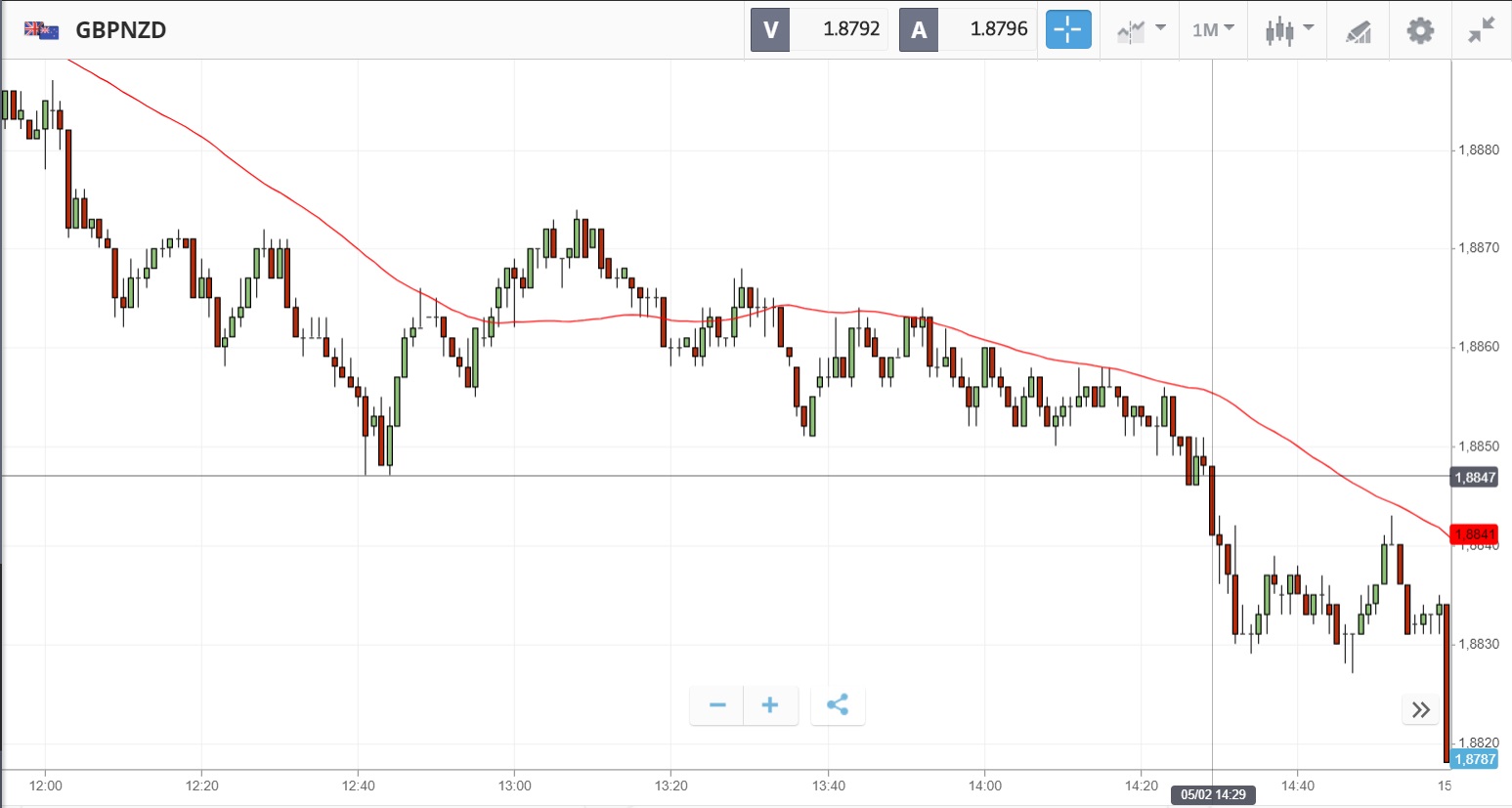Zoom out with the minus button
1512x808 pixels.
pos(717,705)
